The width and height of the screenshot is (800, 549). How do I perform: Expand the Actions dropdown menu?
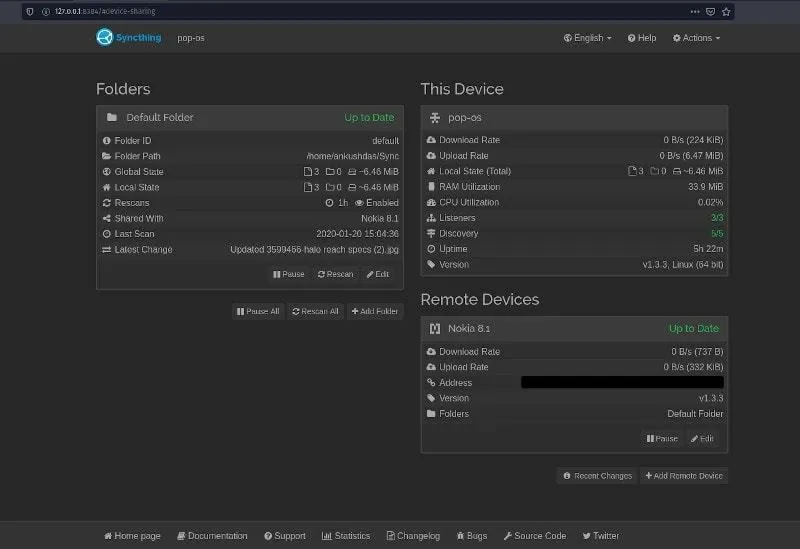(696, 38)
